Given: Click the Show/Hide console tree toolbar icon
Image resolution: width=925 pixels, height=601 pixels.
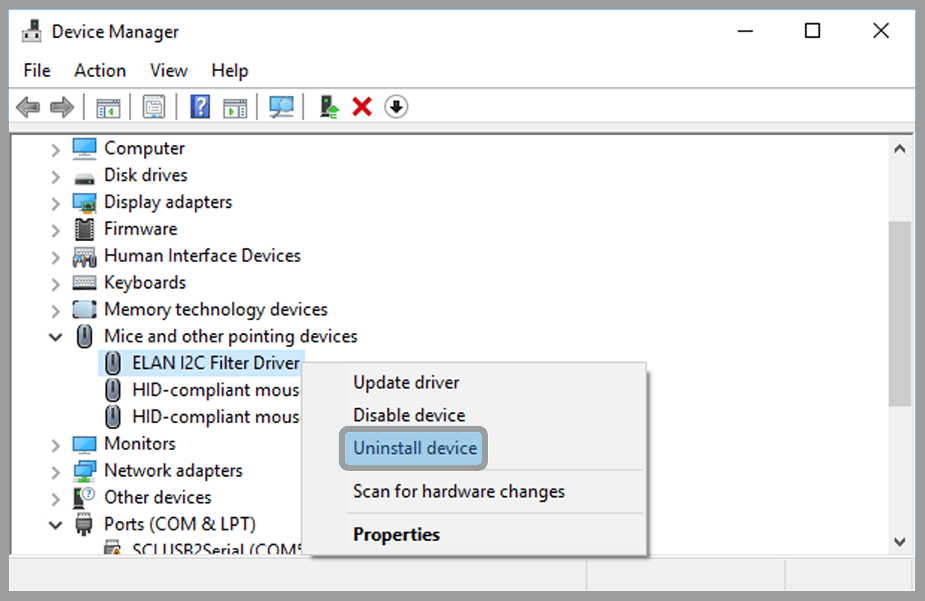Looking at the screenshot, I should click(108, 107).
